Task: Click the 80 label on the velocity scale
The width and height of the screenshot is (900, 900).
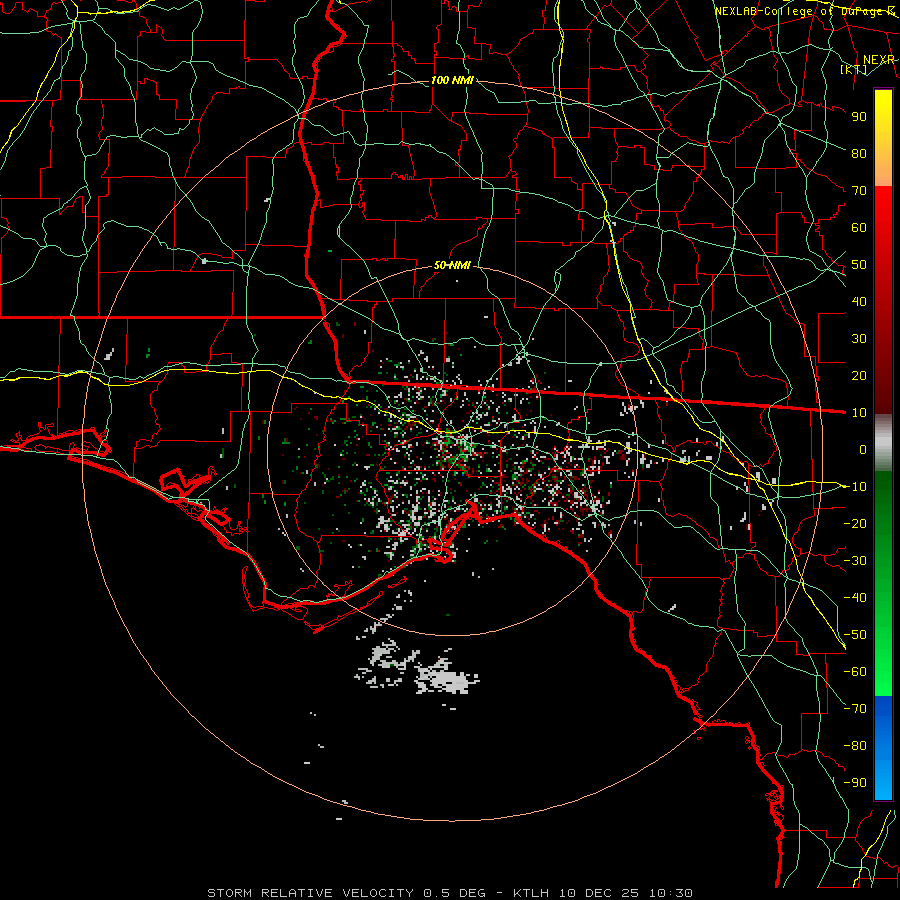Action: click(859, 153)
